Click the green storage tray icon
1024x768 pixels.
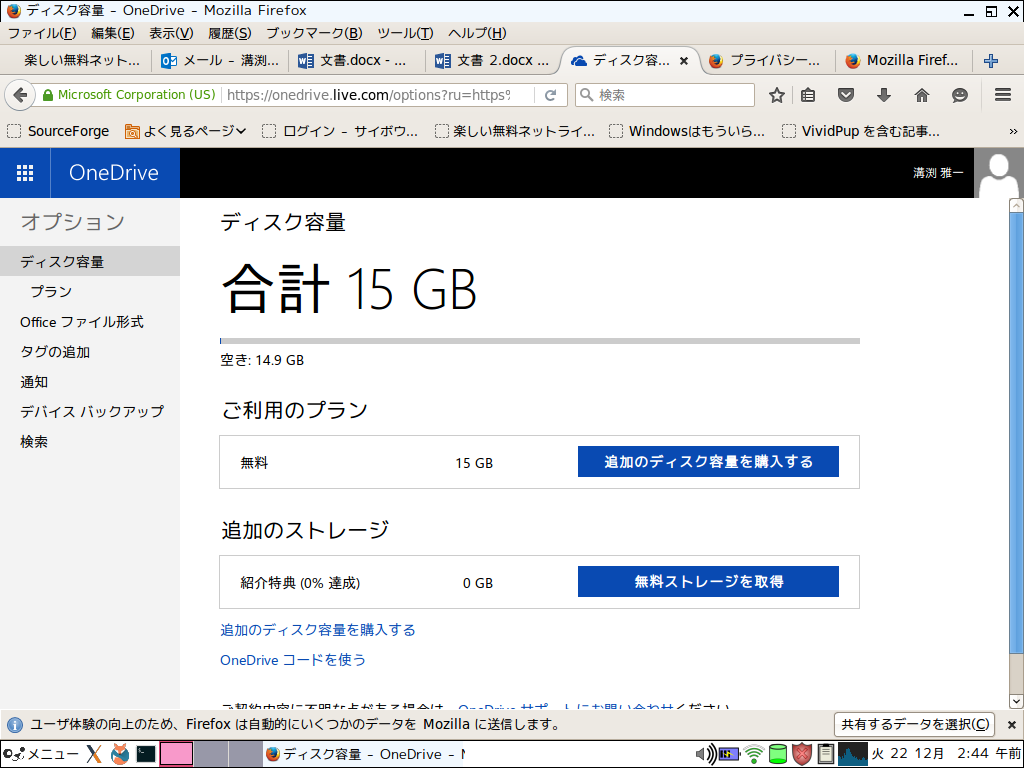[x=778, y=754]
